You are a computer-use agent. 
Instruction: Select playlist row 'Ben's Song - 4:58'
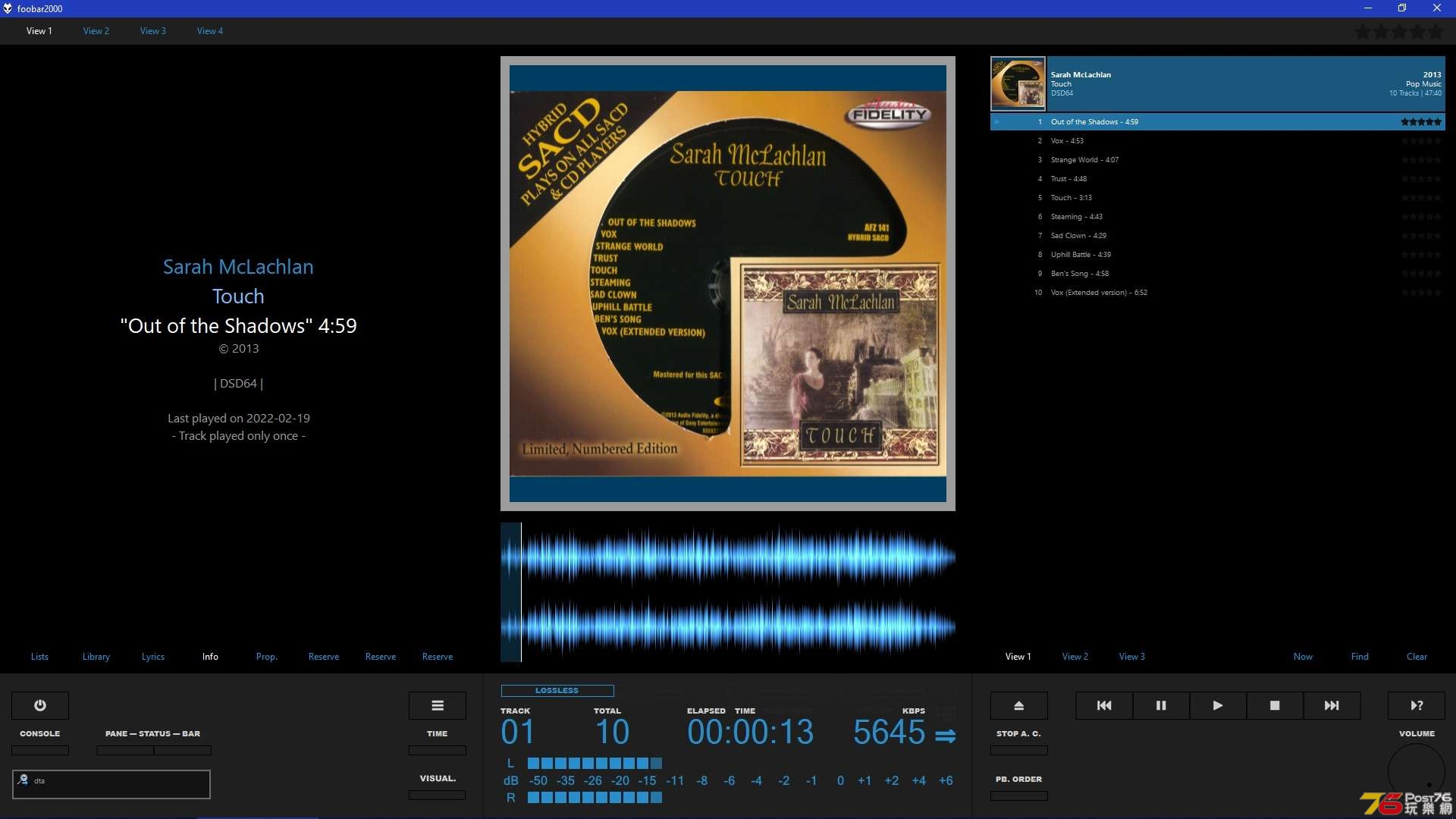tap(1218, 273)
